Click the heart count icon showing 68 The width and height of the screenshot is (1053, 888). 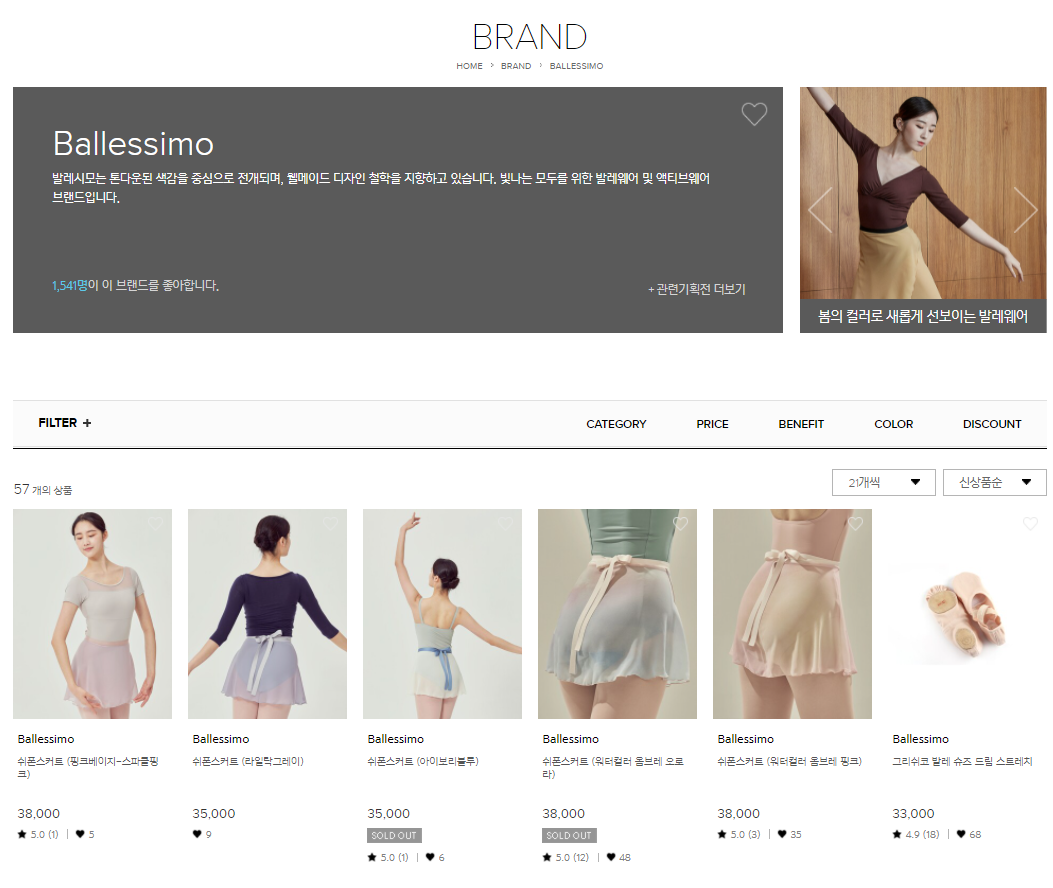click(x=961, y=834)
